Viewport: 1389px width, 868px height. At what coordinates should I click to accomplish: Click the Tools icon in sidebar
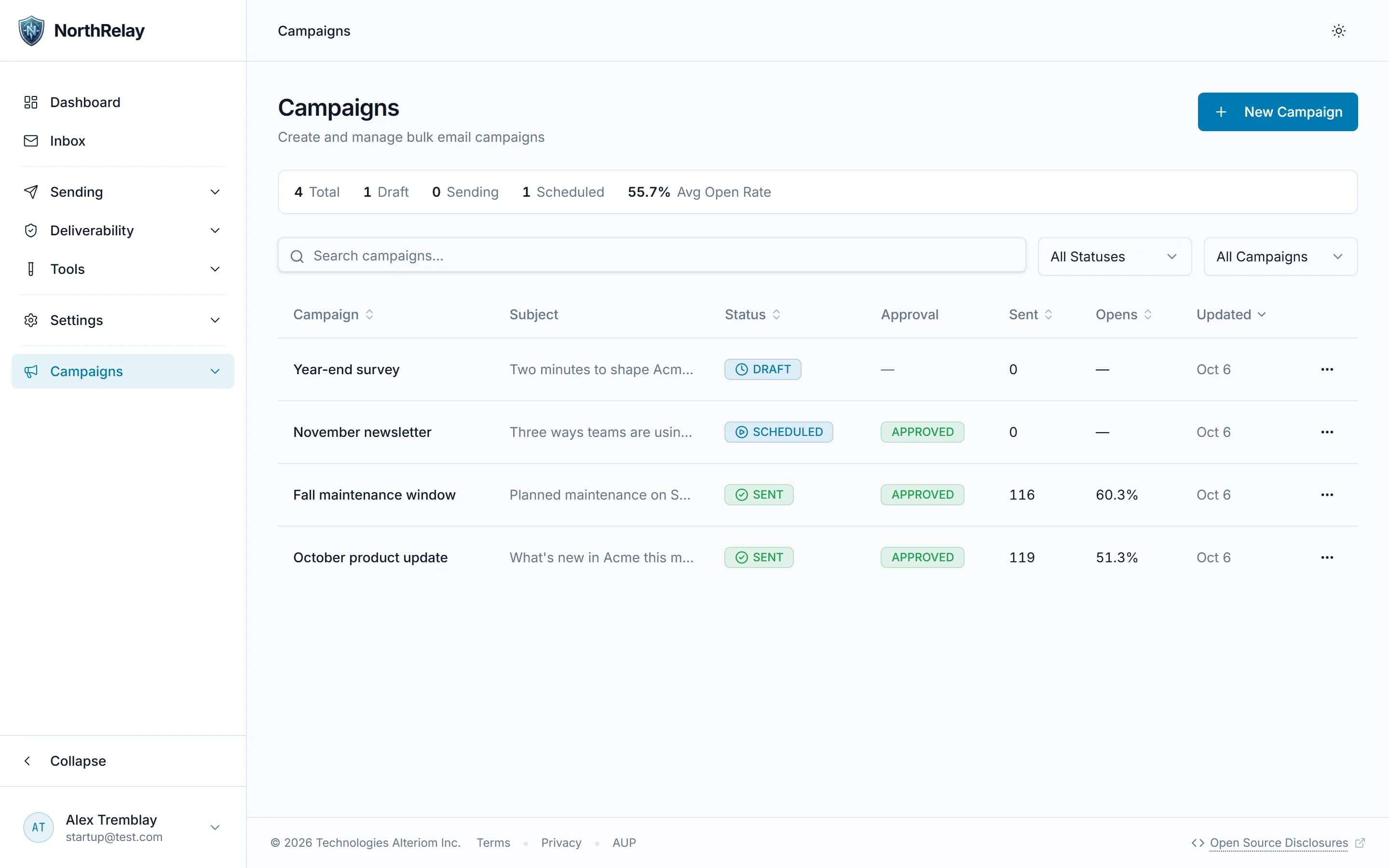pos(31,269)
